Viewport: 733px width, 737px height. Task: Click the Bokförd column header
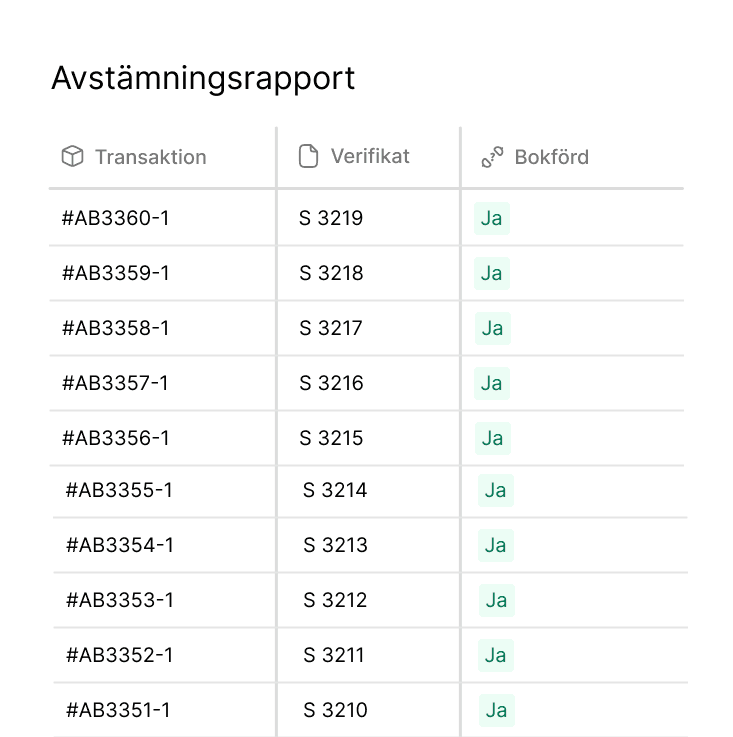pyautogui.click(x=551, y=157)
